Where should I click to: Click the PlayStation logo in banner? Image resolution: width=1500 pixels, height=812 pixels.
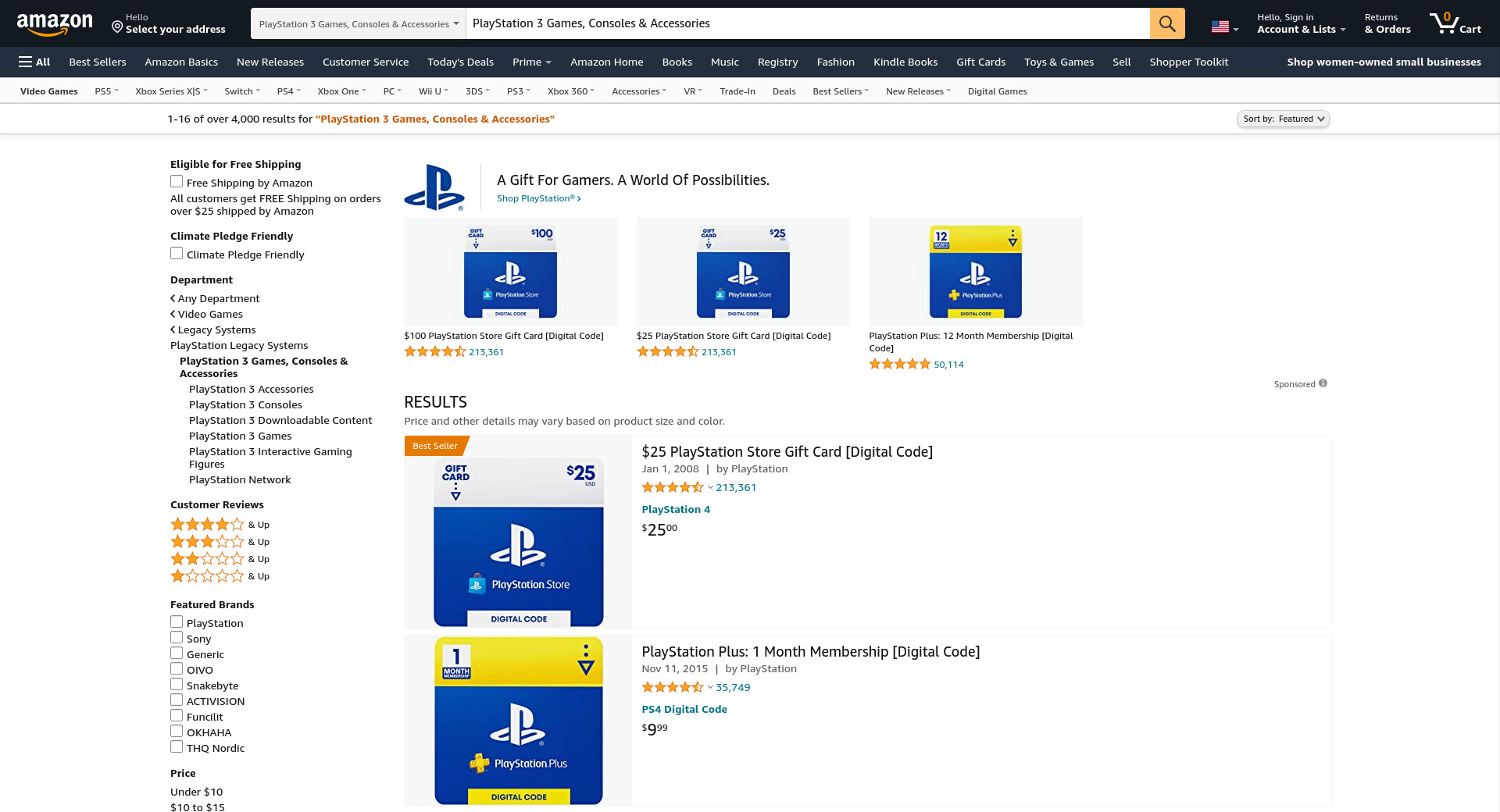pos(434,187)
